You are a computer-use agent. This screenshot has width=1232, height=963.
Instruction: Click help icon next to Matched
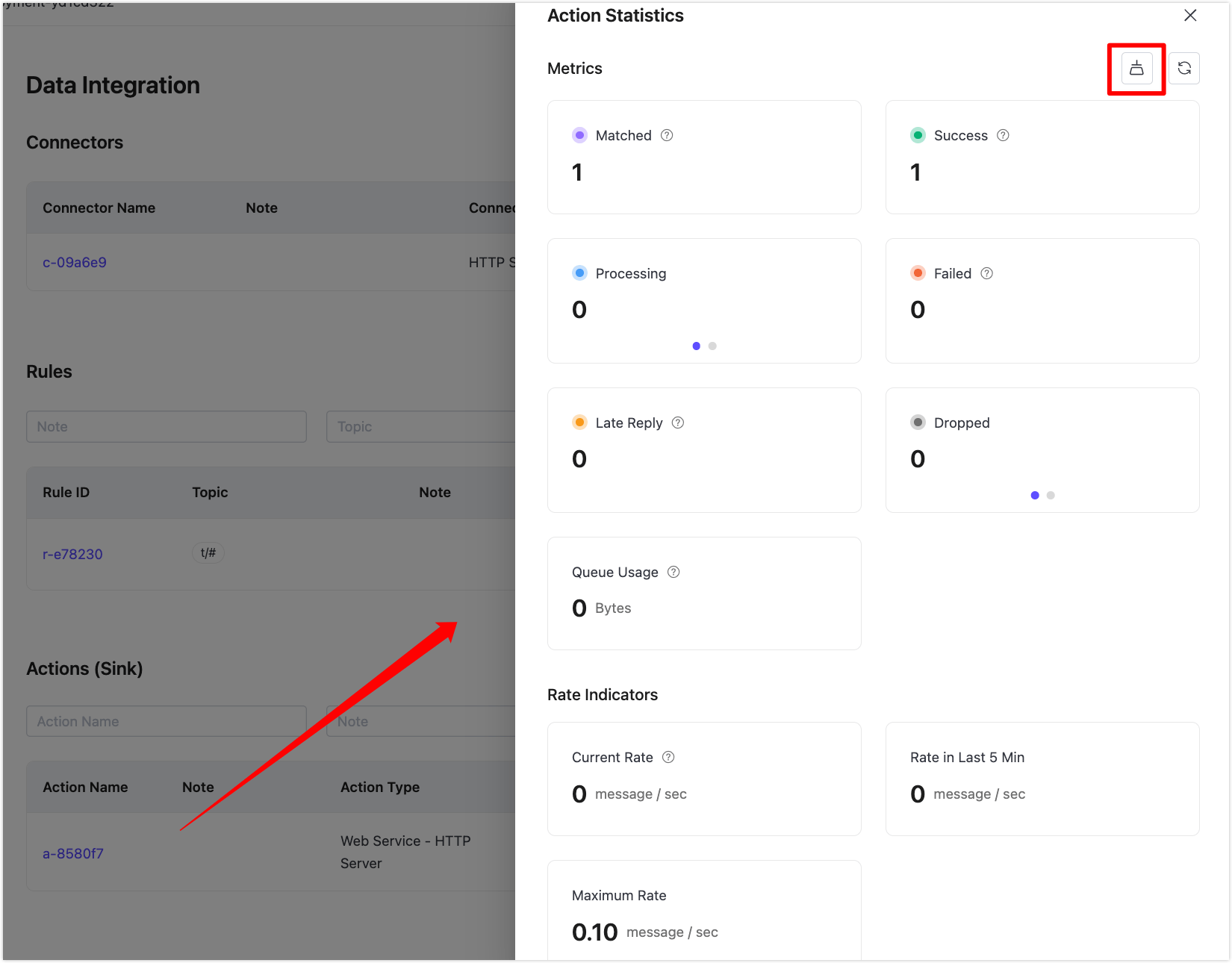(667, 135)
